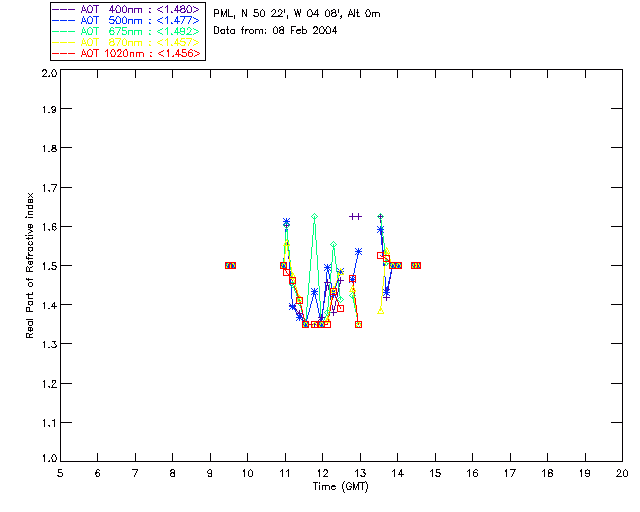Click the 1.8 tick label on y-axis
This screenshot has width=640, height=512.
49,148
